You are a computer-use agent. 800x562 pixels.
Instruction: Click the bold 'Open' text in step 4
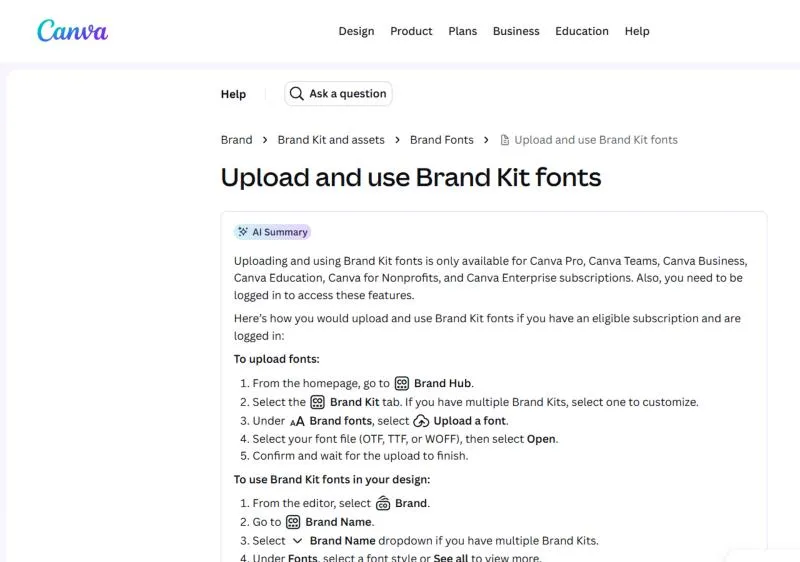[x=541, y=439]
